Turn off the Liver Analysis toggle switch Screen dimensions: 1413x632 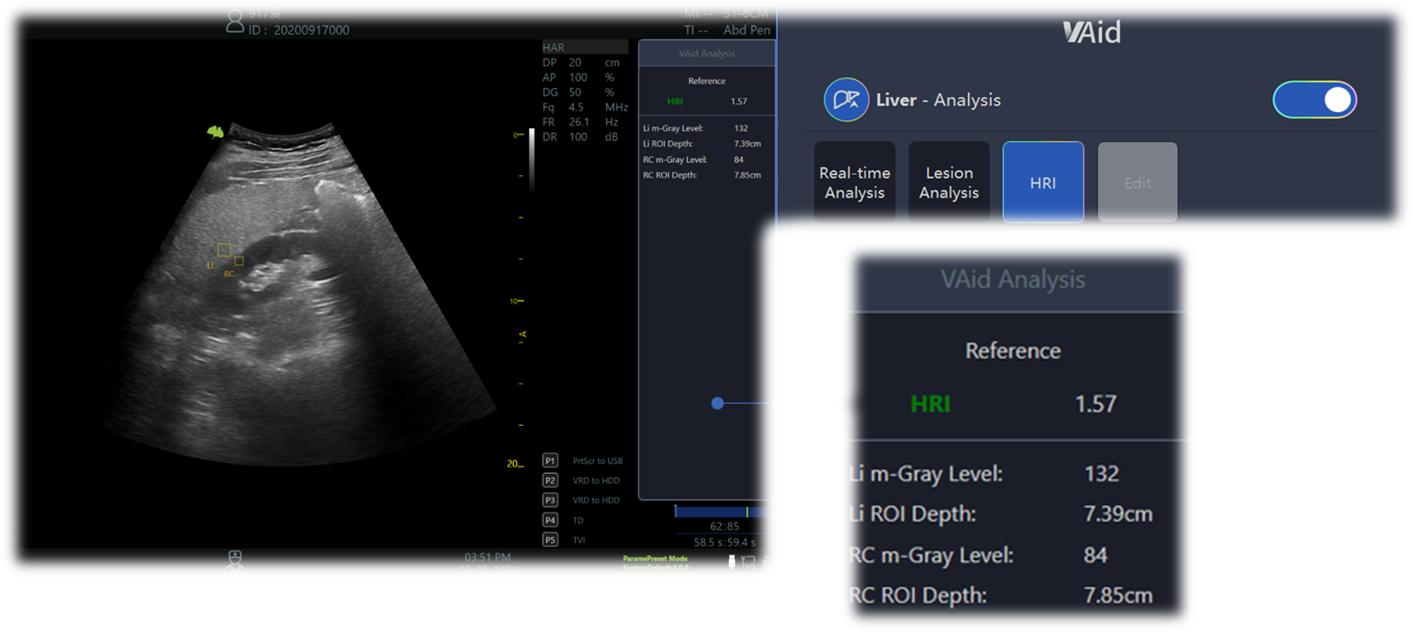(x=1314, y=100)
